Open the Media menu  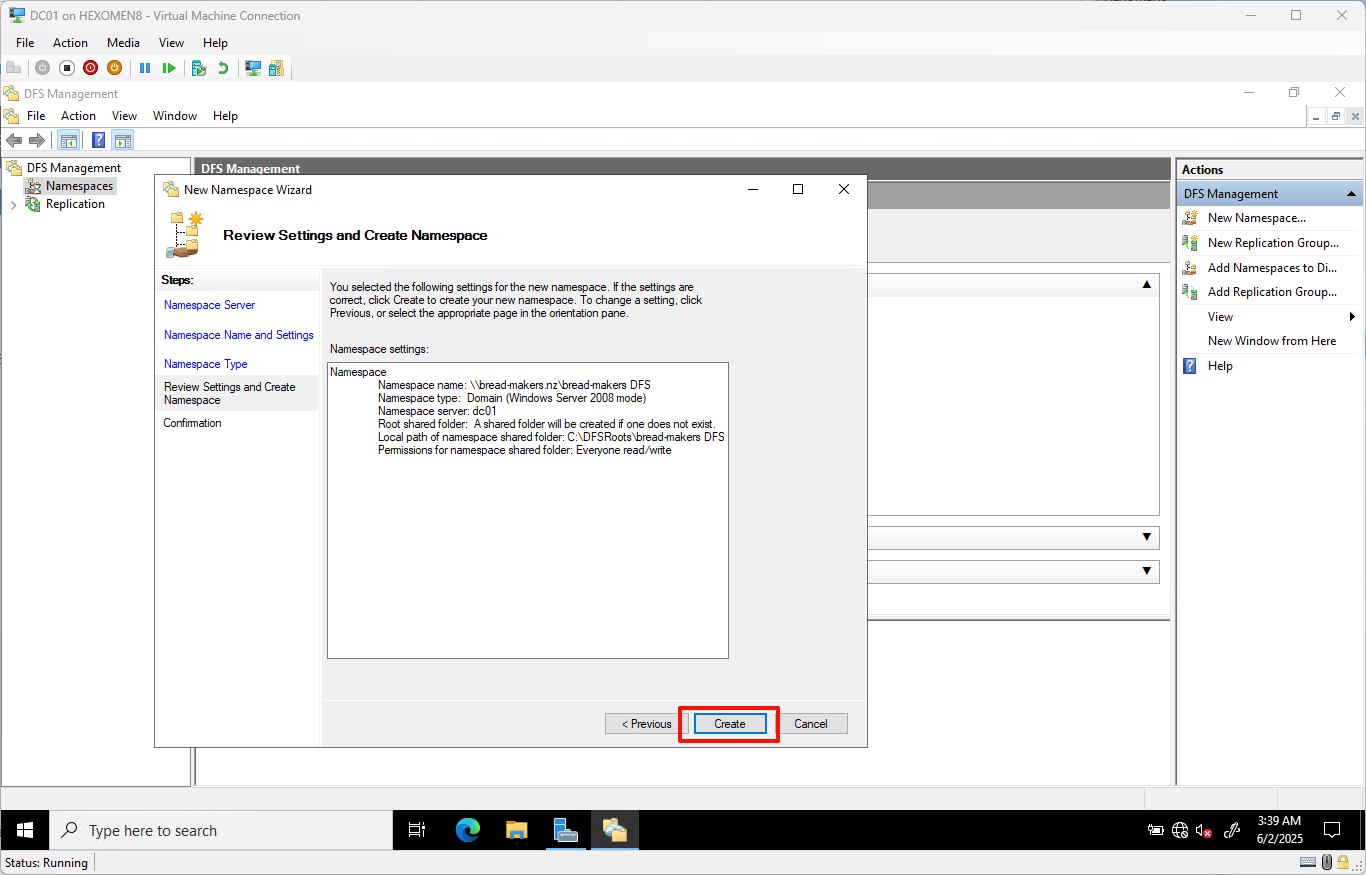[x=123, y=42]
